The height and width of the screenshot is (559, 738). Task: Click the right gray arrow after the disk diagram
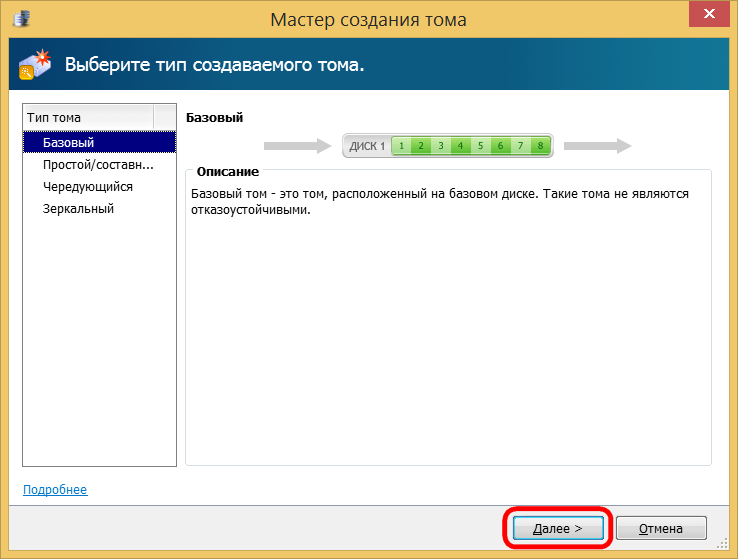click(x=597, y=146)
